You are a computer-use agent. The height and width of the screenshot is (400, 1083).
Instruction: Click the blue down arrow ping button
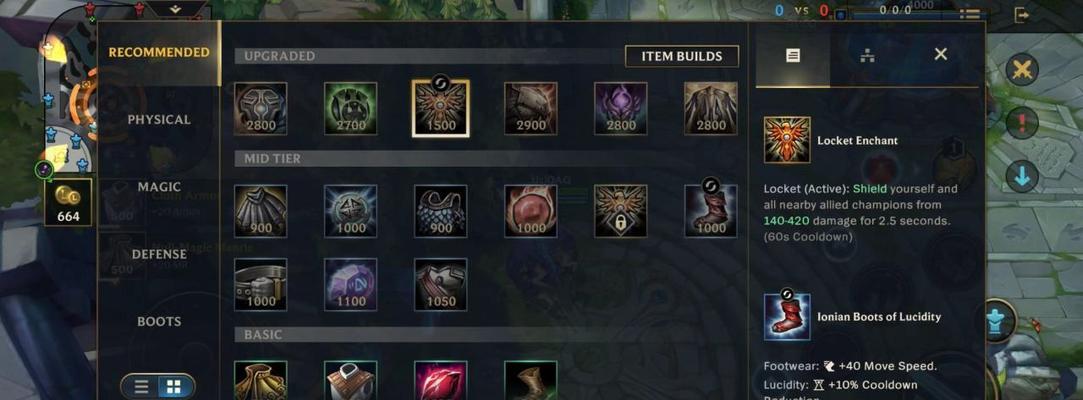(1022, 176)
